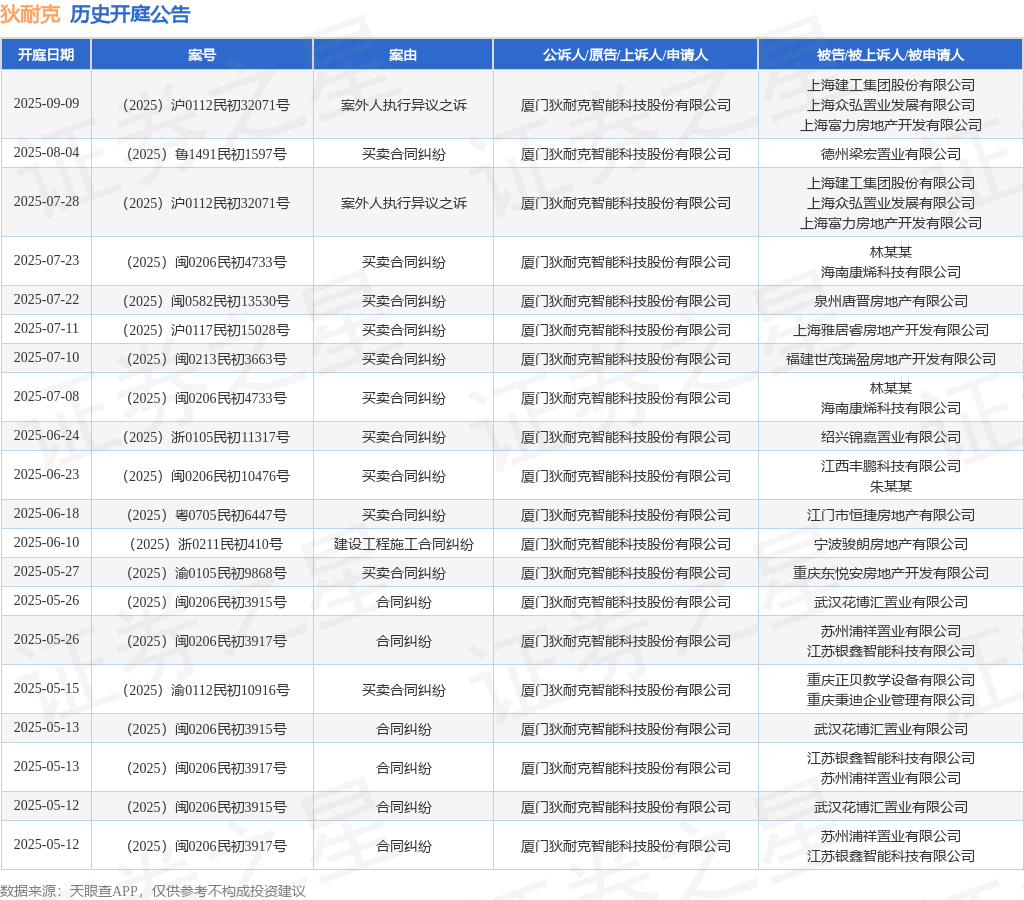
Task: Click defendant 朱某某
Action: pos(891,487)
